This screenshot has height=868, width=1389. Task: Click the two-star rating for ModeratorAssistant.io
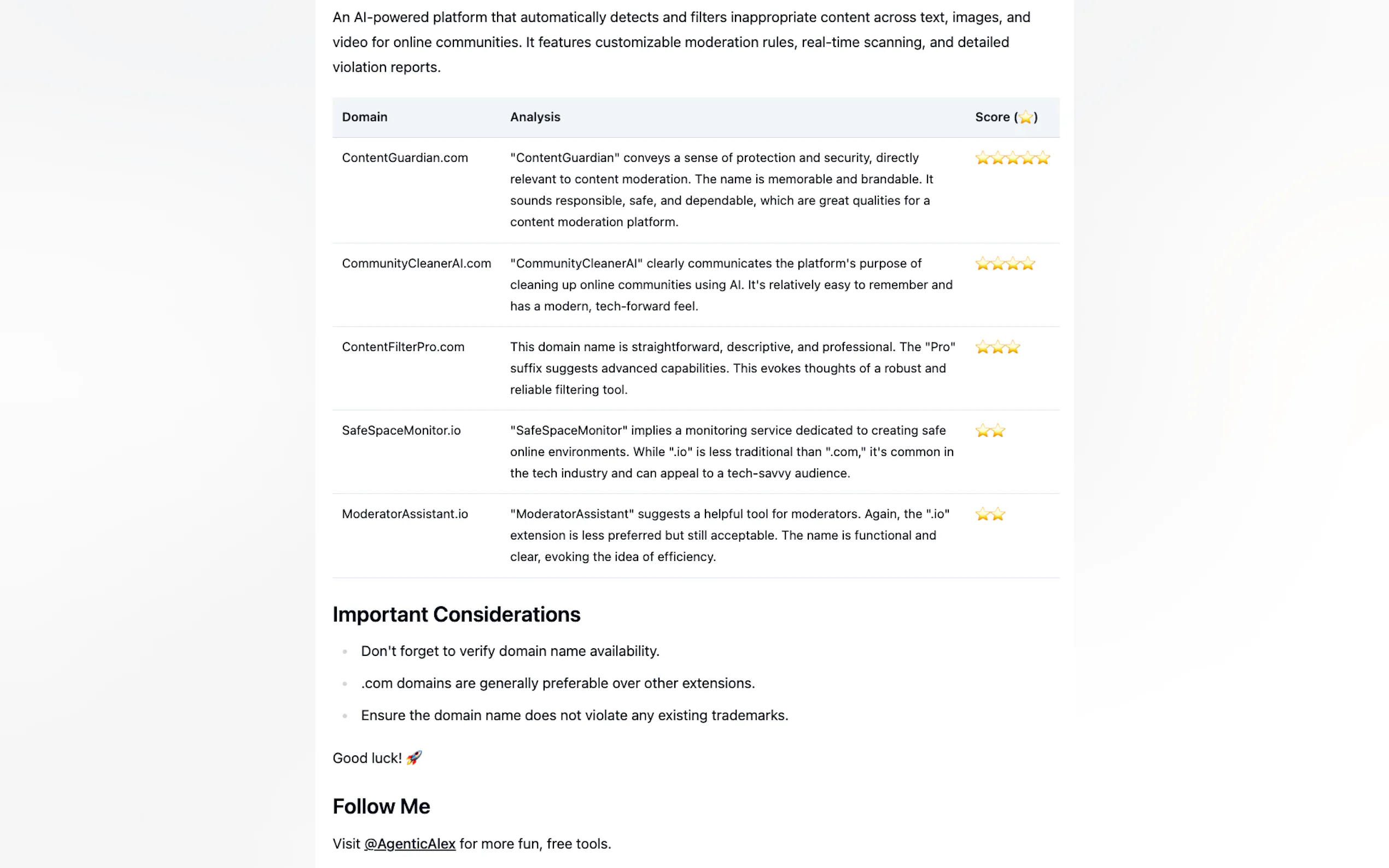pos(989,514)
